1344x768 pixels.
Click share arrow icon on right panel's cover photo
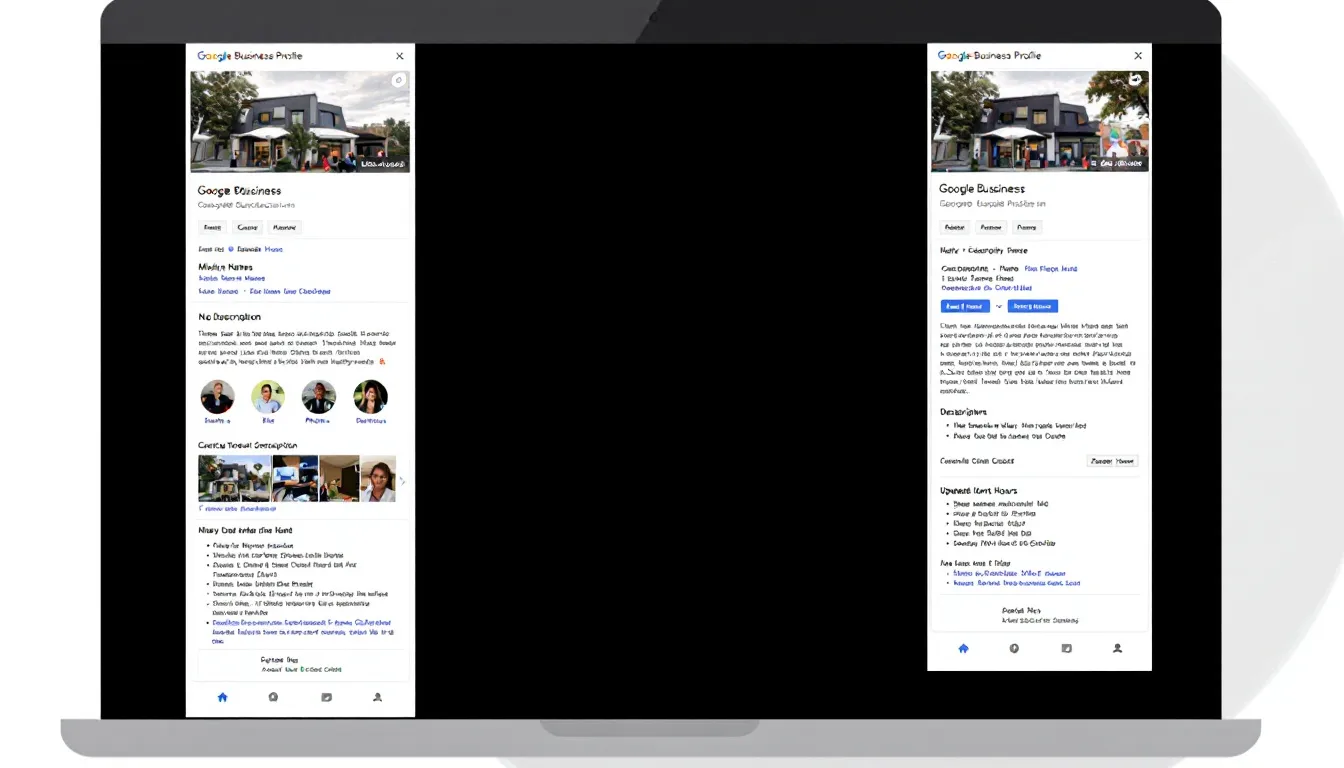point(1136,80)
